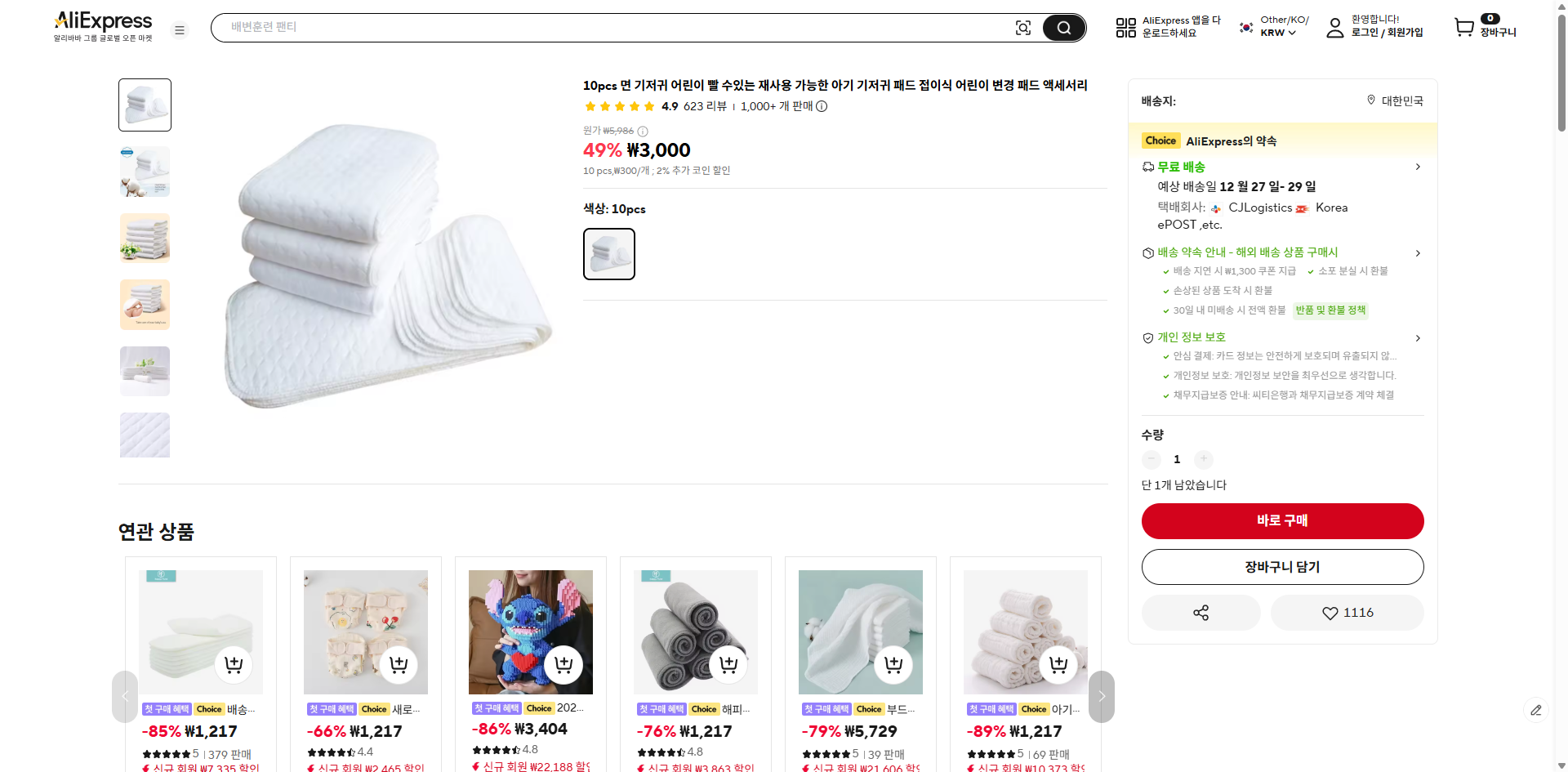Add to wishlist with heart icon
Screen dimensions: 1568x772
click(1347, 613)
